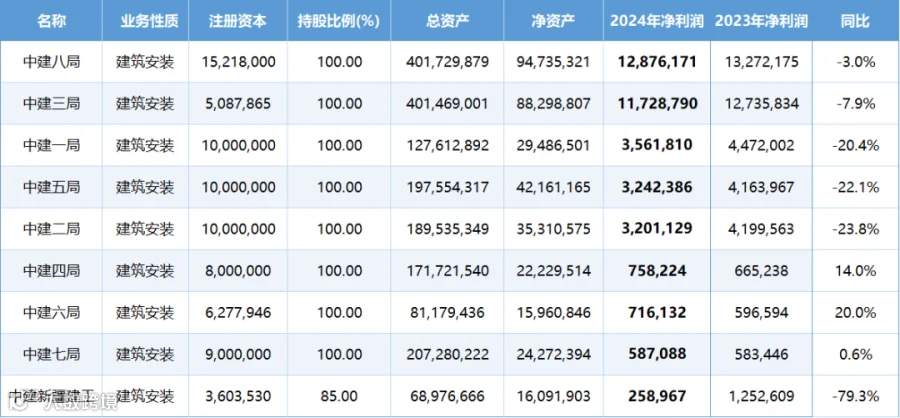900x418 pixels.
Task: Click total assets 197,554,317
Action: click(x=448, y=187)
